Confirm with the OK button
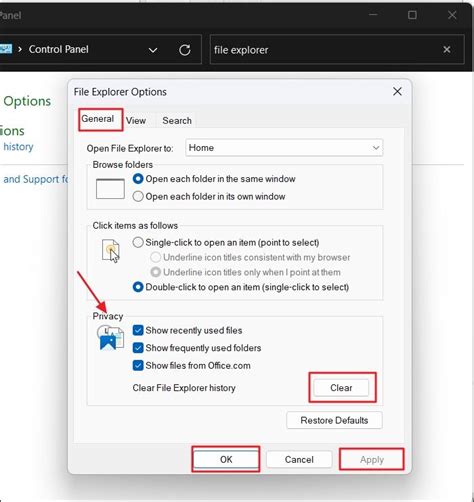474x502 pixels. pyautogui.click(x=226, y=459)
